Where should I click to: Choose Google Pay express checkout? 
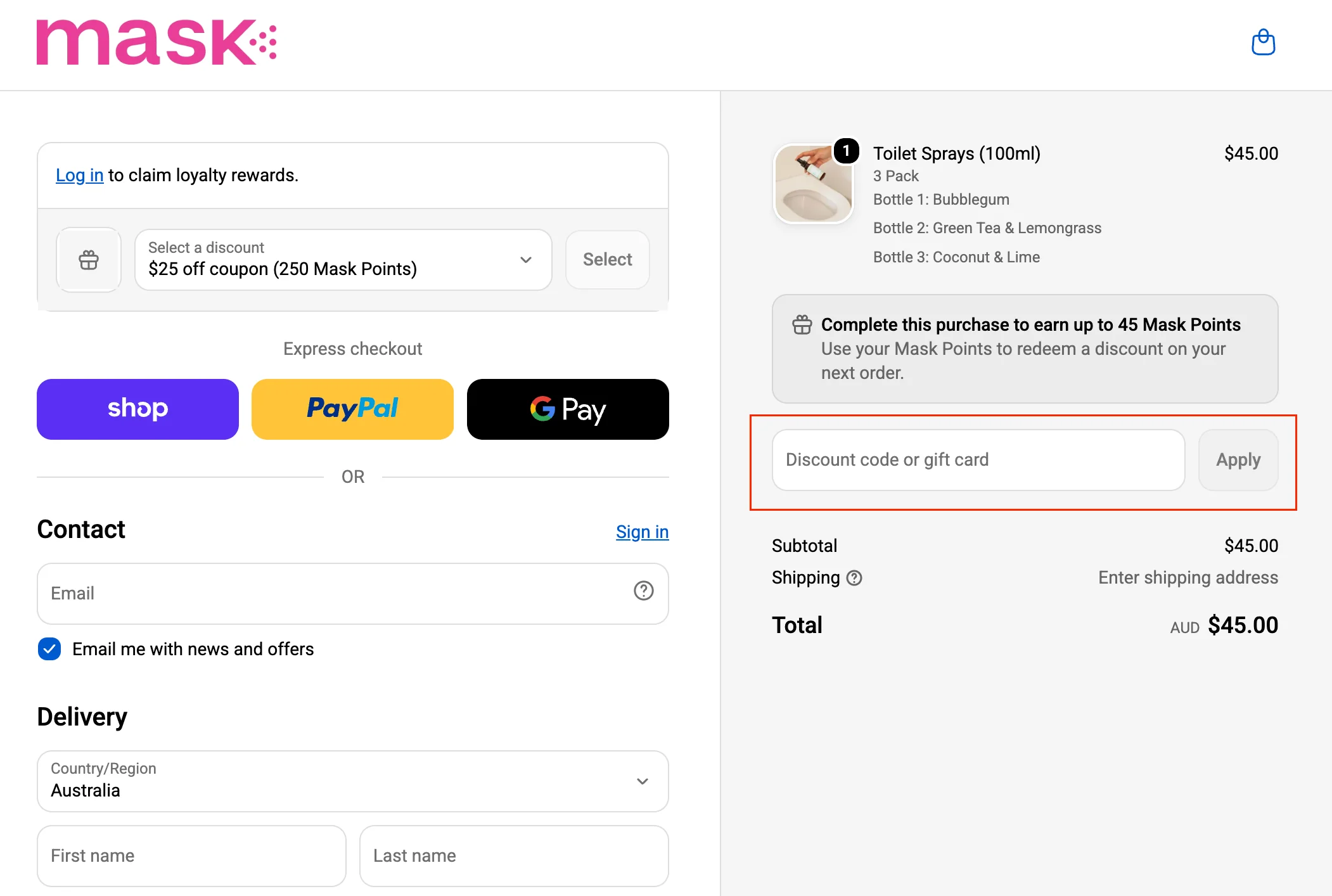coord(568,409)
